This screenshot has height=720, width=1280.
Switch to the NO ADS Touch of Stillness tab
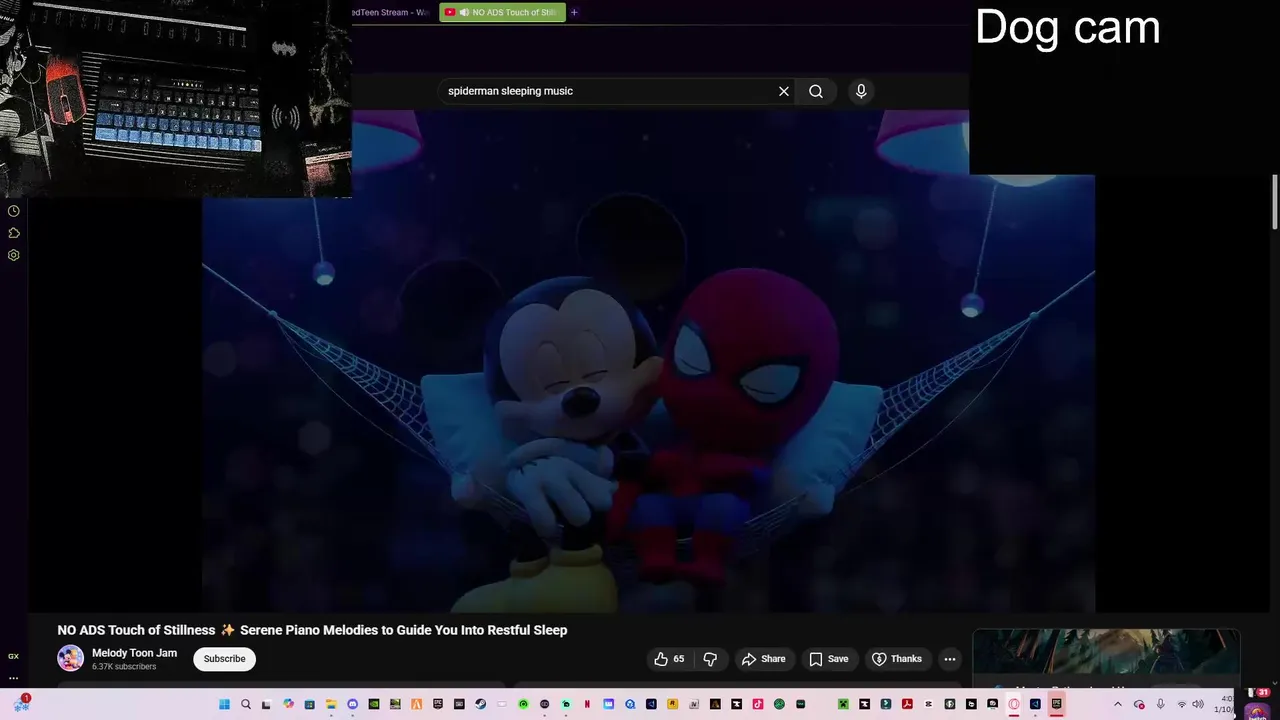coord(502,12)
